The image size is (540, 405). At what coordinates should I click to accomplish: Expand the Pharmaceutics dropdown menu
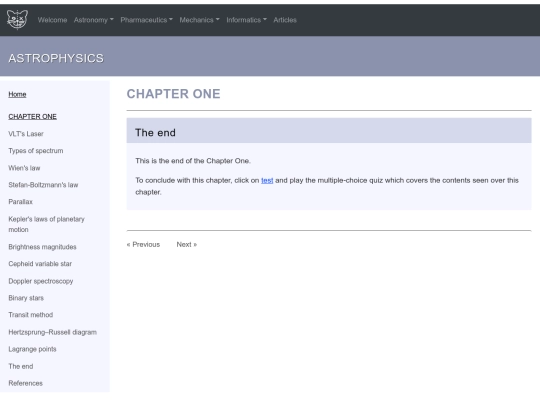(x=146, y=20)
